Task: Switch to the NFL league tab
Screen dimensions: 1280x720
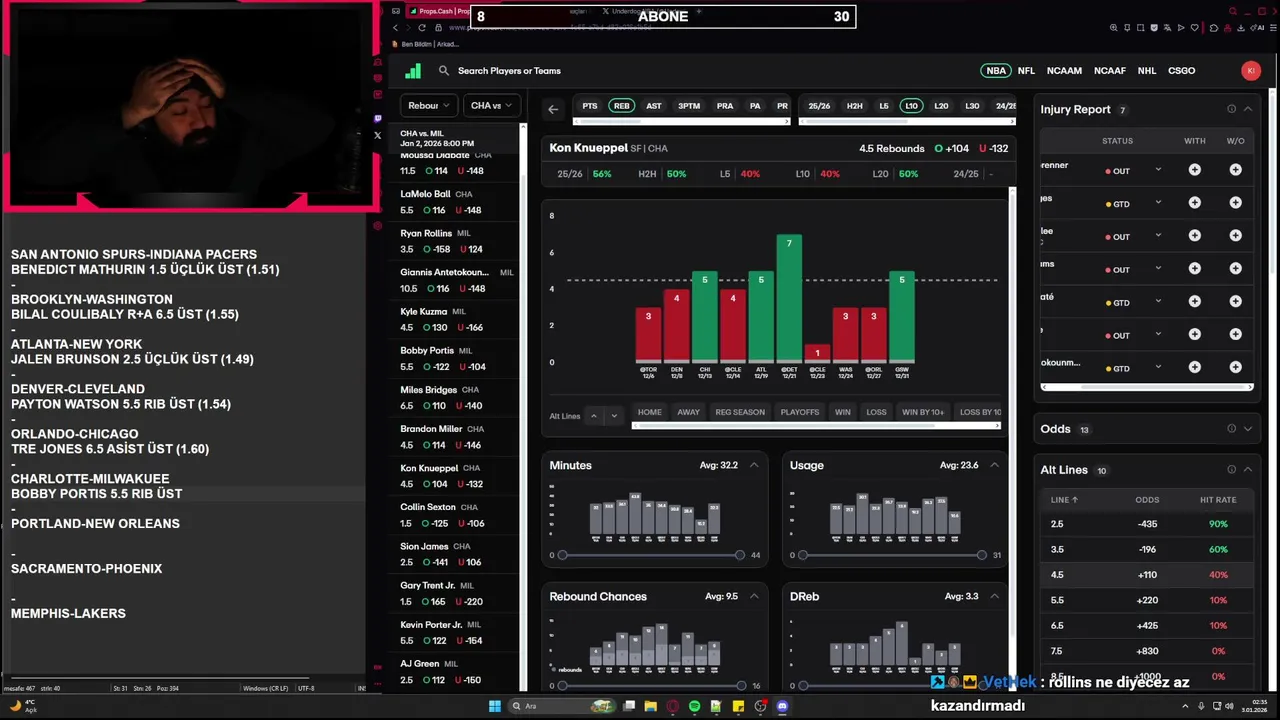Action: pos(1026,71)
